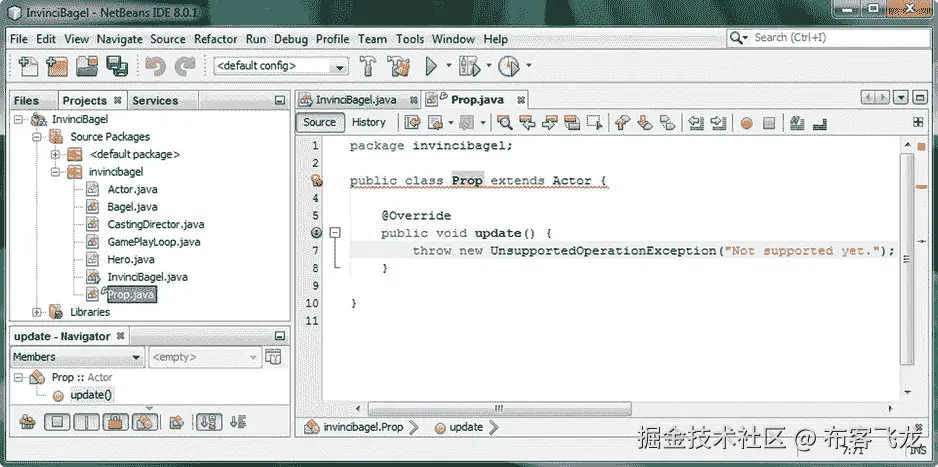This screenshot has height=467, width=938.
Task: Run the project with the green play icon
Action: coord(431,66)
